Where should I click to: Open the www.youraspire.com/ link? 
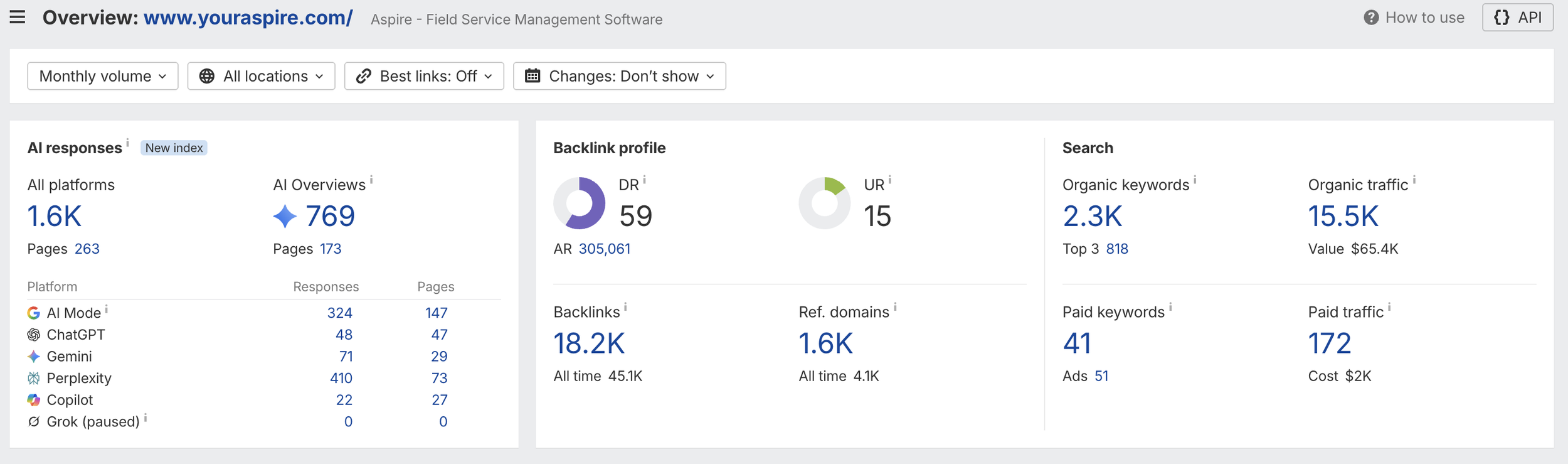[x=248, y=18]
